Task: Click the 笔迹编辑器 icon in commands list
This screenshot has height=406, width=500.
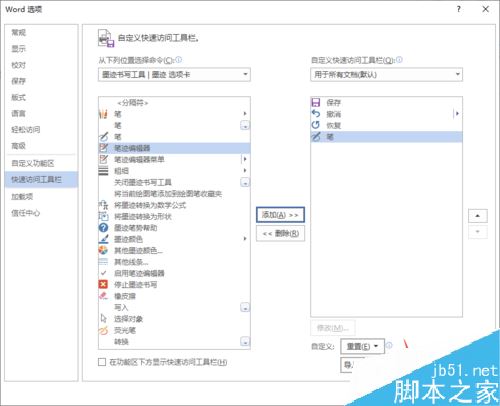Action: point(104,148)
